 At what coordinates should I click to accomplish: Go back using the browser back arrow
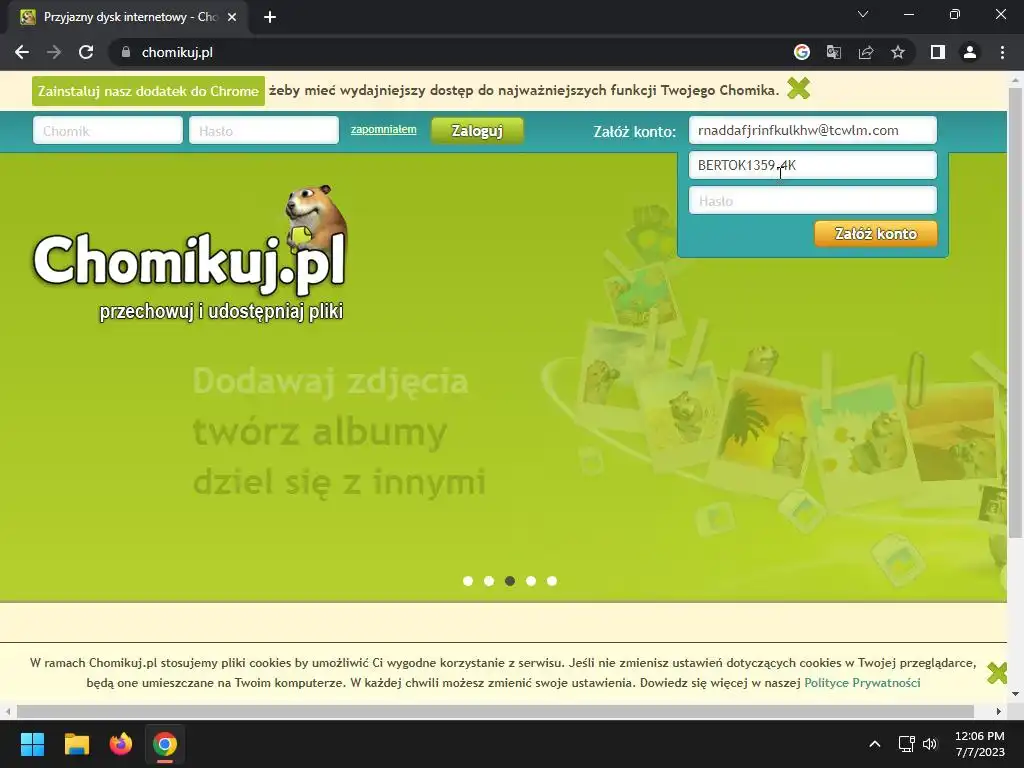click(22, 52)
